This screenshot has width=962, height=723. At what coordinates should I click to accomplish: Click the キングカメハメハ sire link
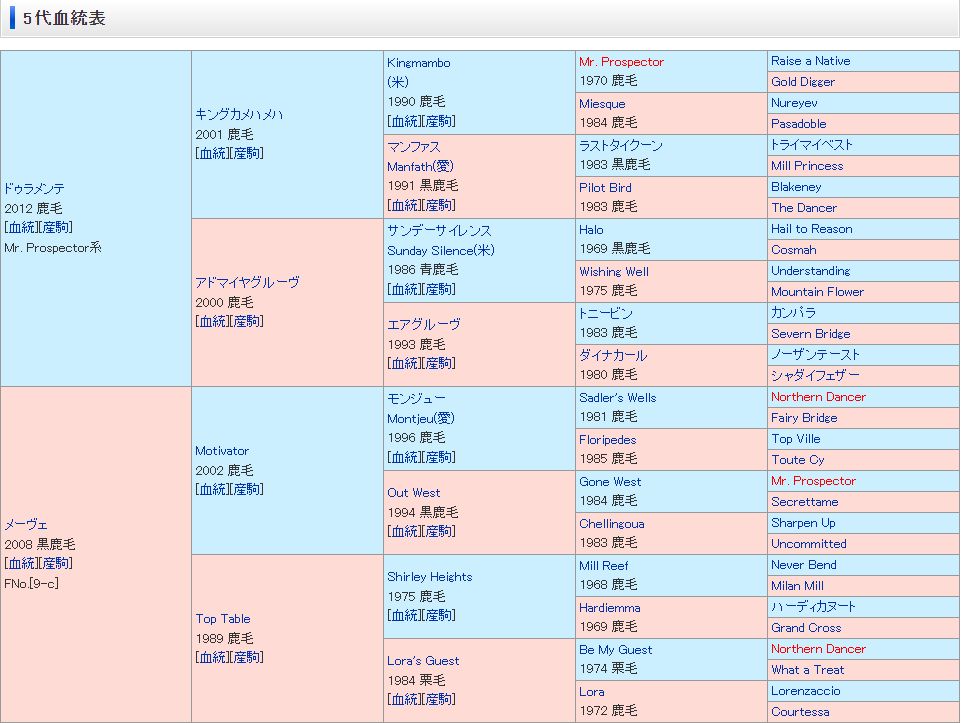point(239,115)
